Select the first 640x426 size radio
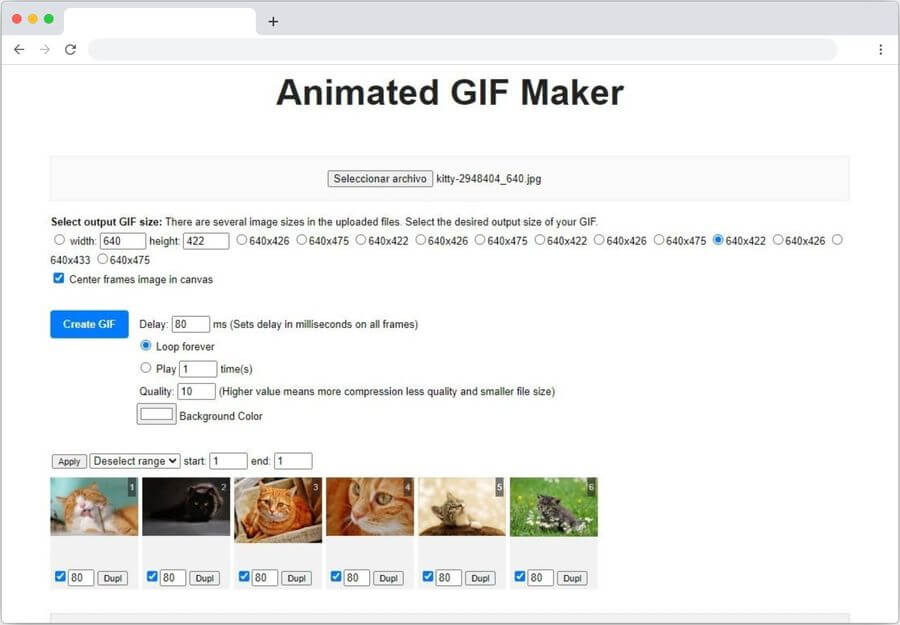 [242, 240]
